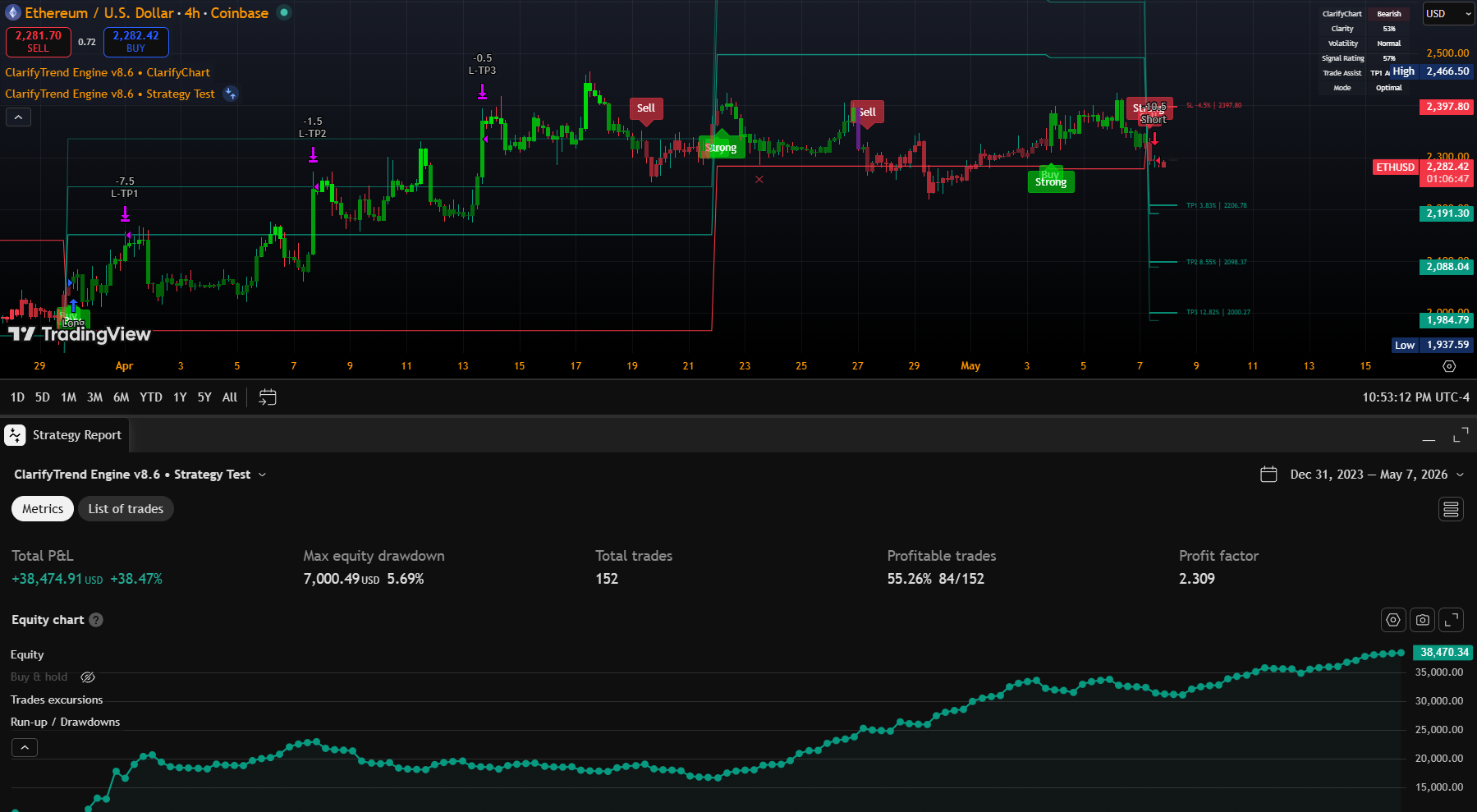
Task: Click the 2,282.42 BUY button
Action: coord(136,42)
